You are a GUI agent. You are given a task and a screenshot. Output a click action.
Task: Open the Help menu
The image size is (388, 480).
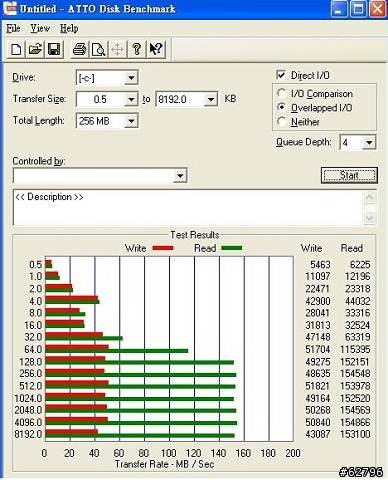click(x=69, y=29)
